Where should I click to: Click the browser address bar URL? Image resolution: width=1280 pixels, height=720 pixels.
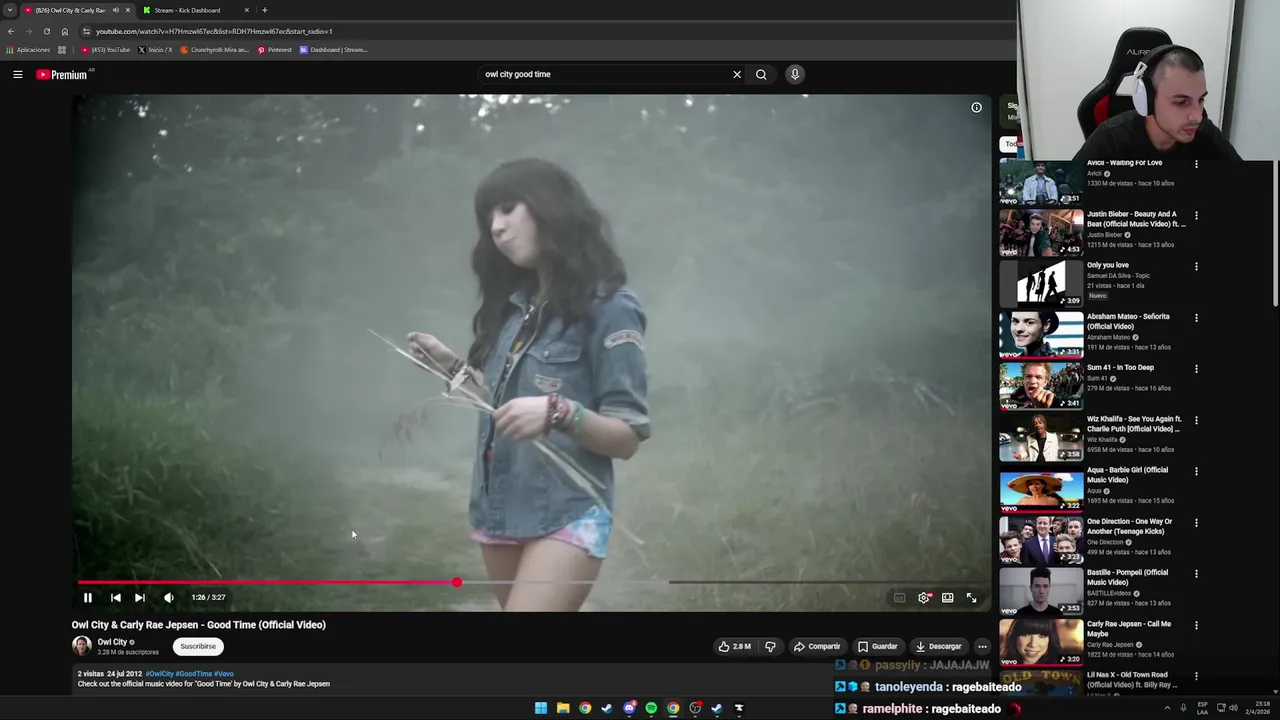click(214, 31)
